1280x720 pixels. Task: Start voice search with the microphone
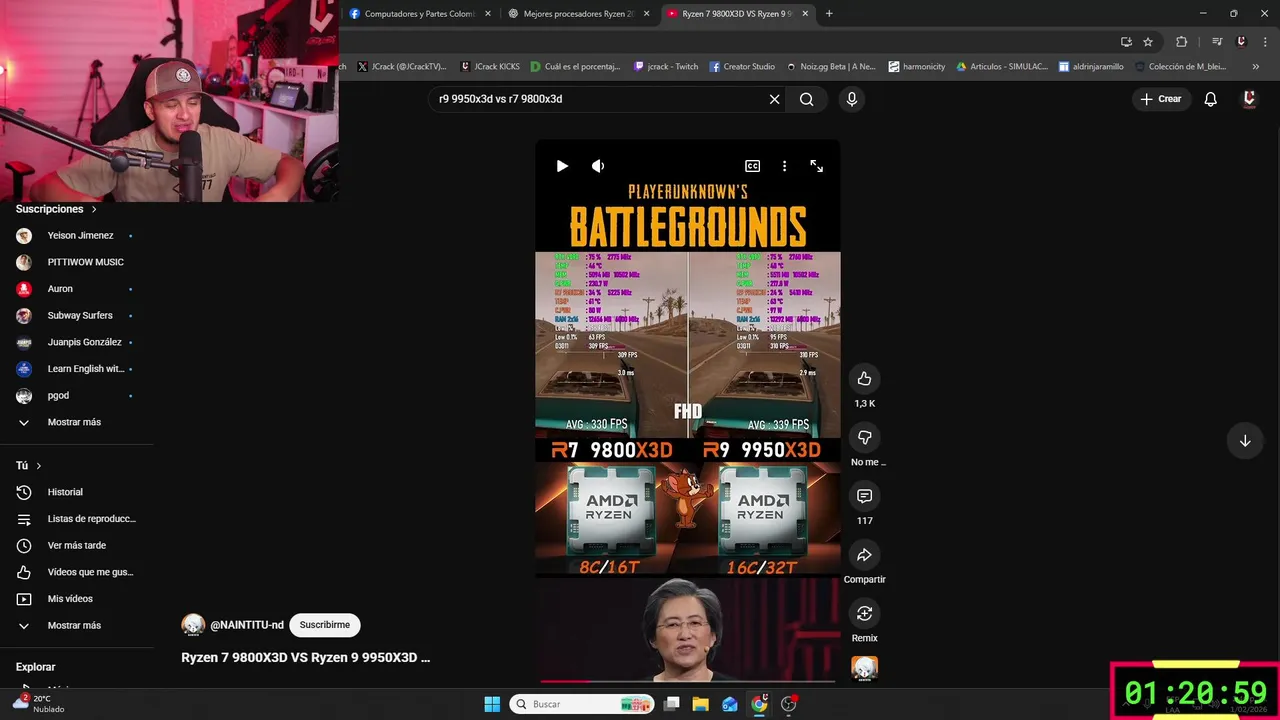click(852, 99)
